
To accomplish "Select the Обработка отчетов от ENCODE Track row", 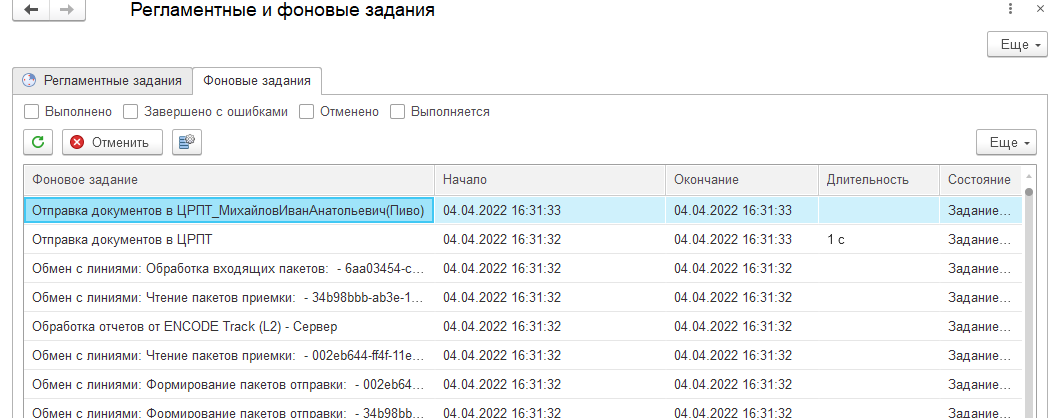I will [228, 326].
